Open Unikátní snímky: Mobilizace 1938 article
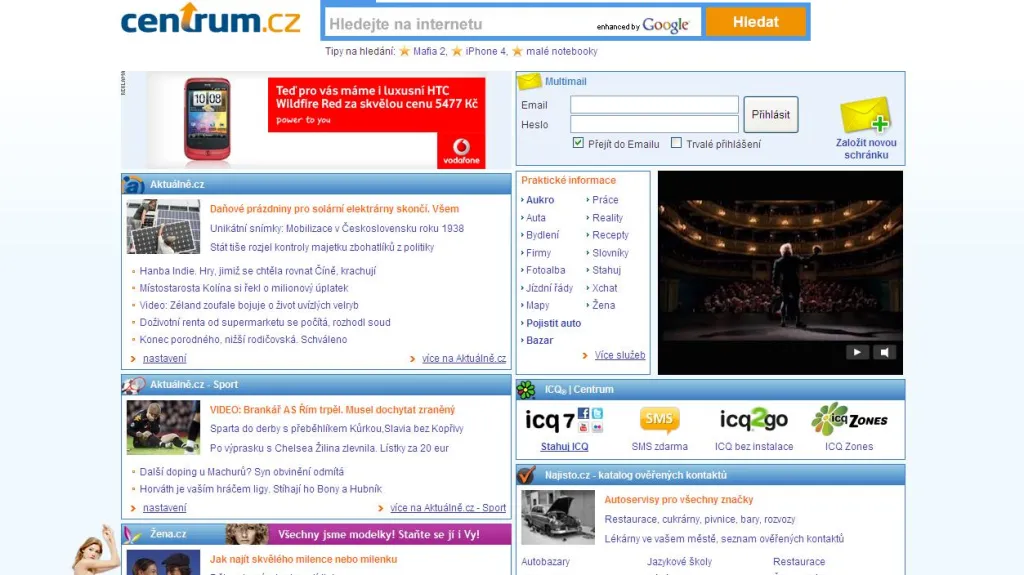The image size is (1024, 575). click(337, 228)
